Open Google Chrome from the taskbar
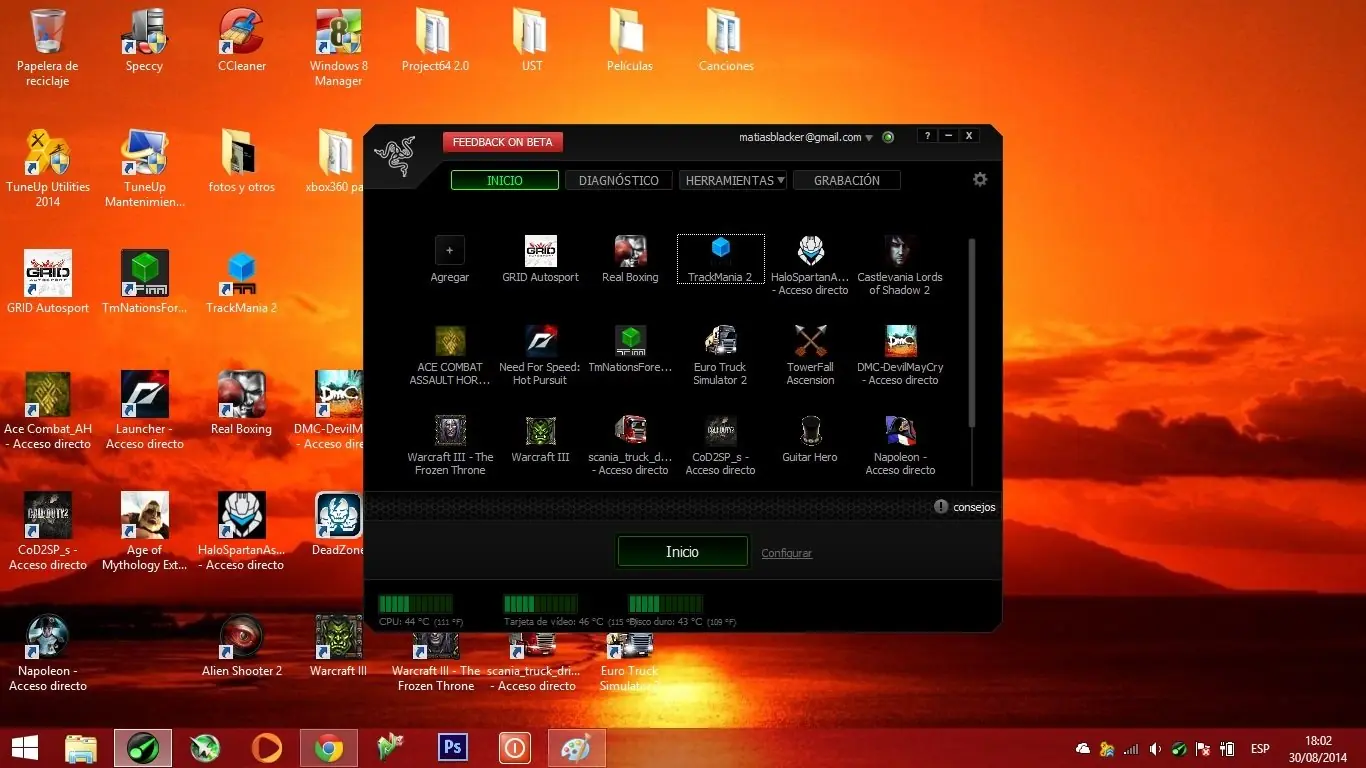Screen dimensions: 1366x768 tap(329, 748)
